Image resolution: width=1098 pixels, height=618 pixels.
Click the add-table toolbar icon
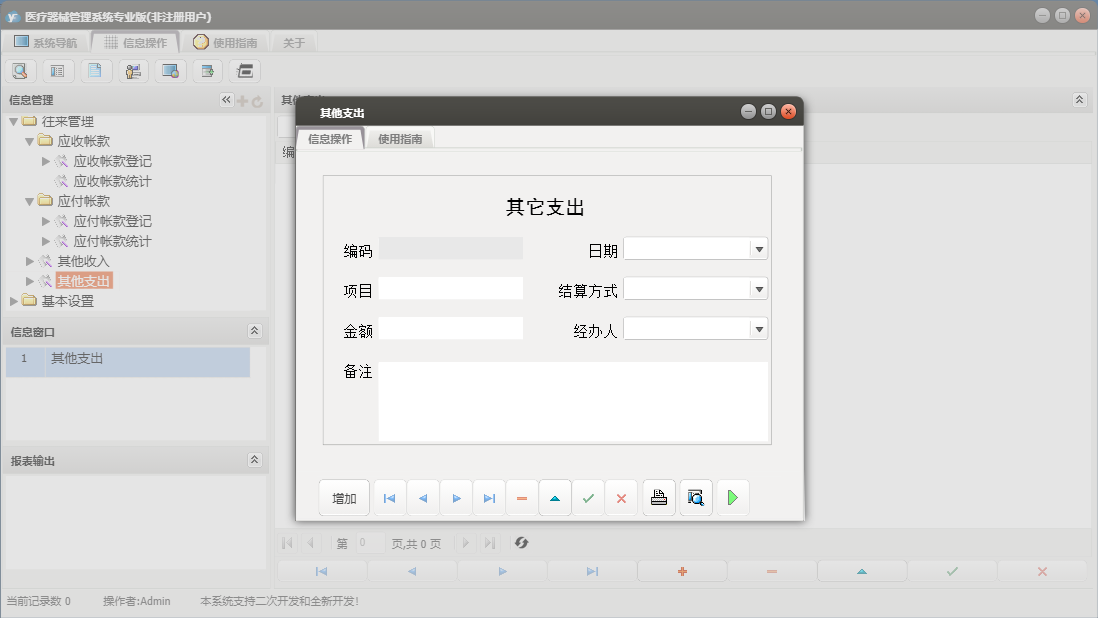point(207,71)
